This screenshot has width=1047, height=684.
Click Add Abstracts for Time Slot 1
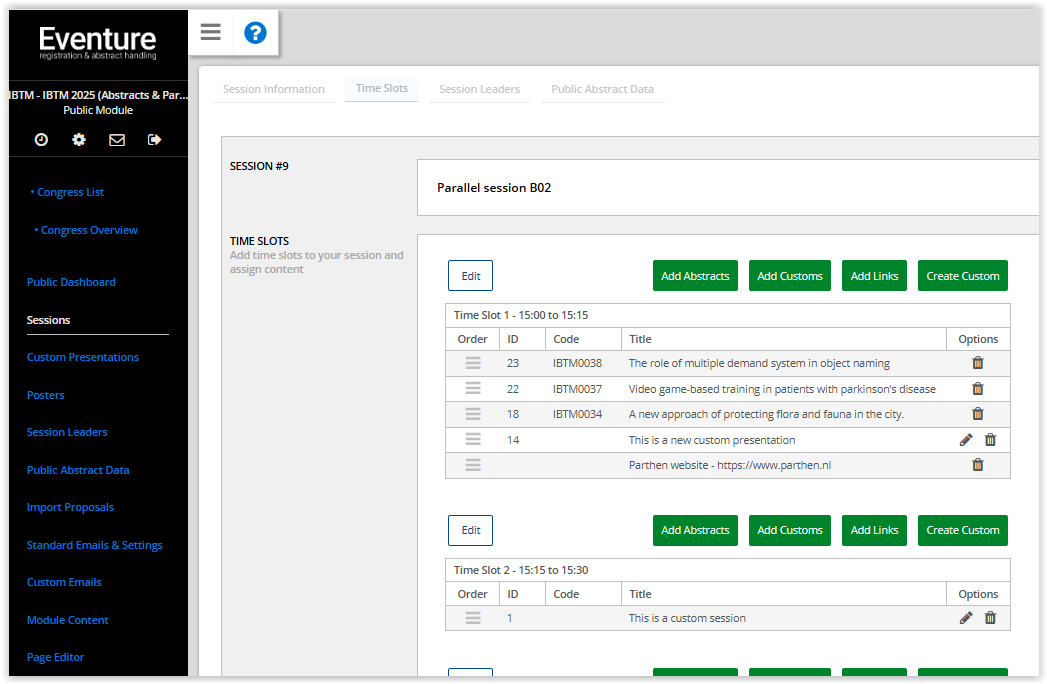(x=695, y=276)
